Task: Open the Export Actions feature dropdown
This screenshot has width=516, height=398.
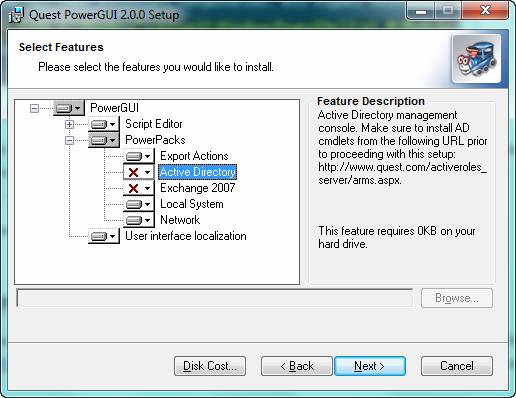Action: [x=139, y=156]
